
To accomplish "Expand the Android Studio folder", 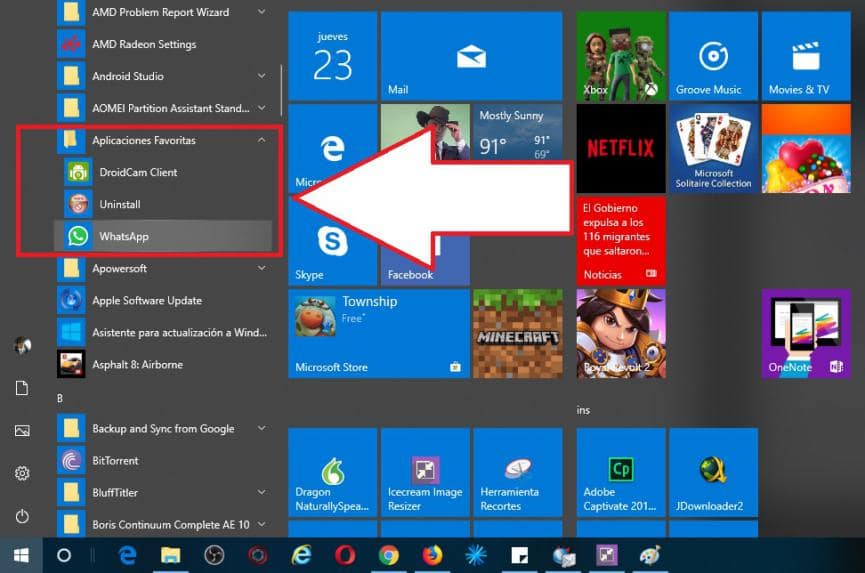I will 261,76.
